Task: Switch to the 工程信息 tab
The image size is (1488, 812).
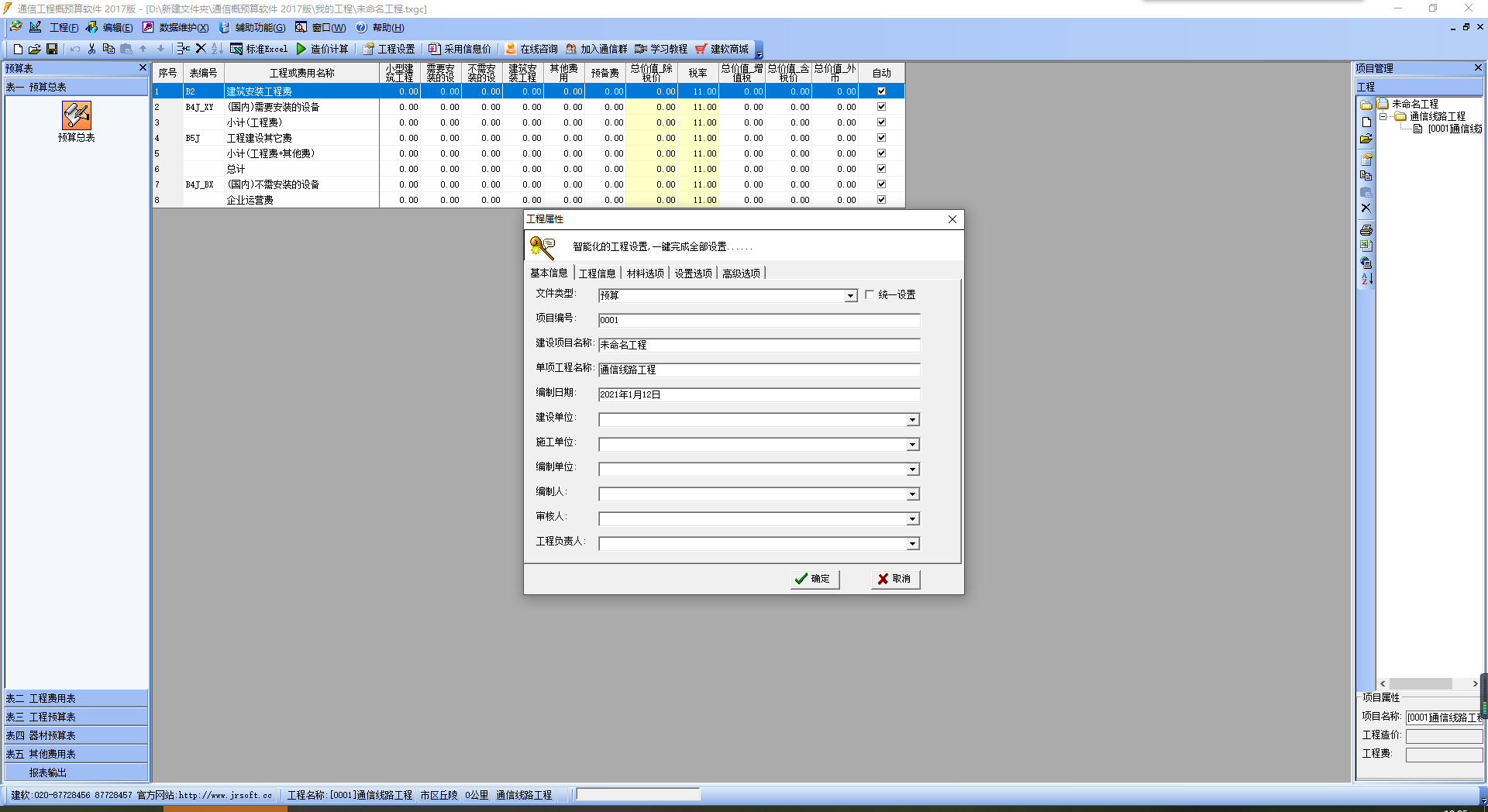Action: (x=597, y=274)
